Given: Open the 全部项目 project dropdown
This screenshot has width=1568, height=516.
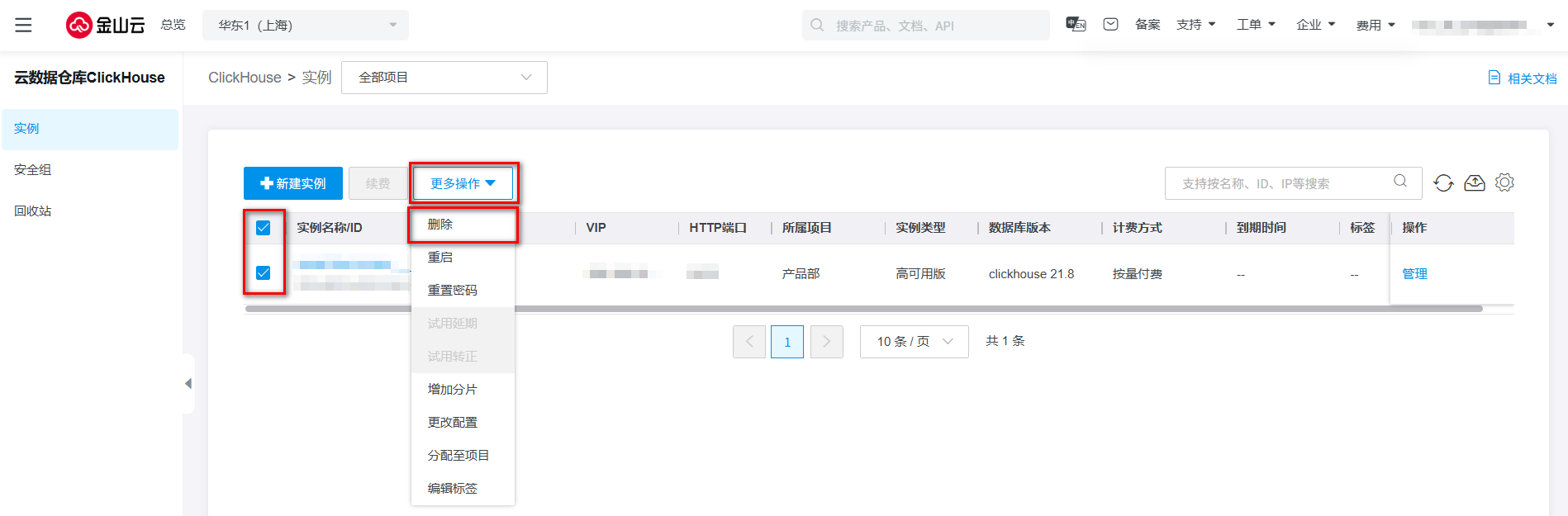Looking at the screenshot, I should coord(444,78).
